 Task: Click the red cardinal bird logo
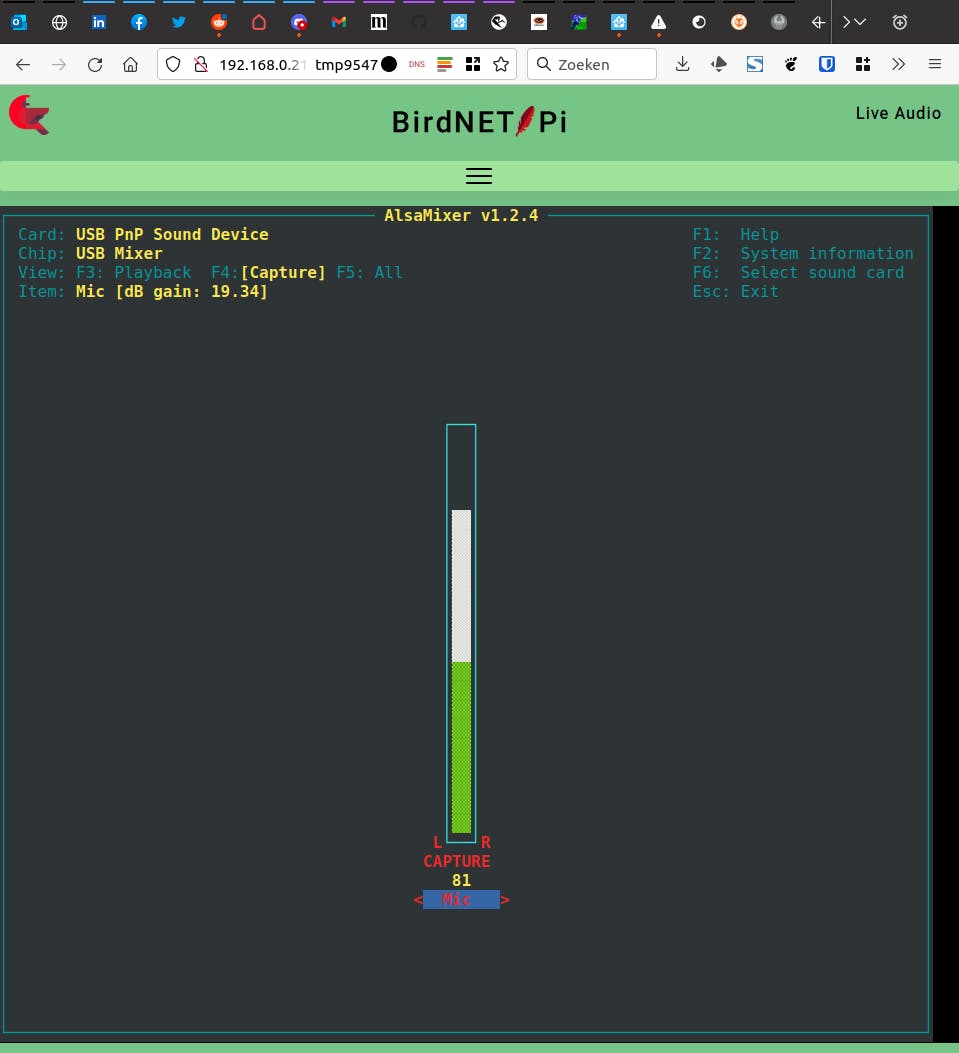click(x=30, y=115)
